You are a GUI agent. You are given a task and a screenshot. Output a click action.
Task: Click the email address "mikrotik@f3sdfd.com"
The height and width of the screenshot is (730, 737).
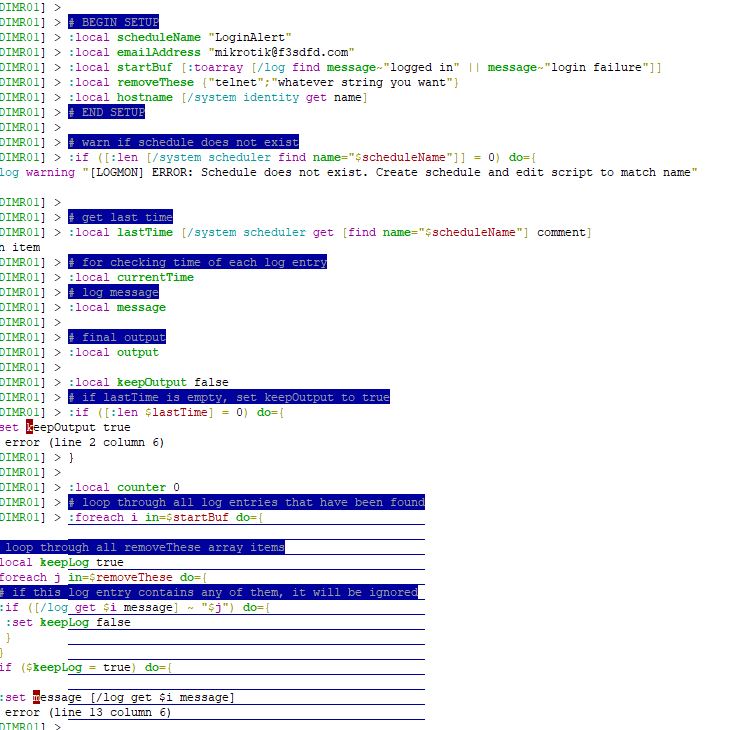point(282,52)
